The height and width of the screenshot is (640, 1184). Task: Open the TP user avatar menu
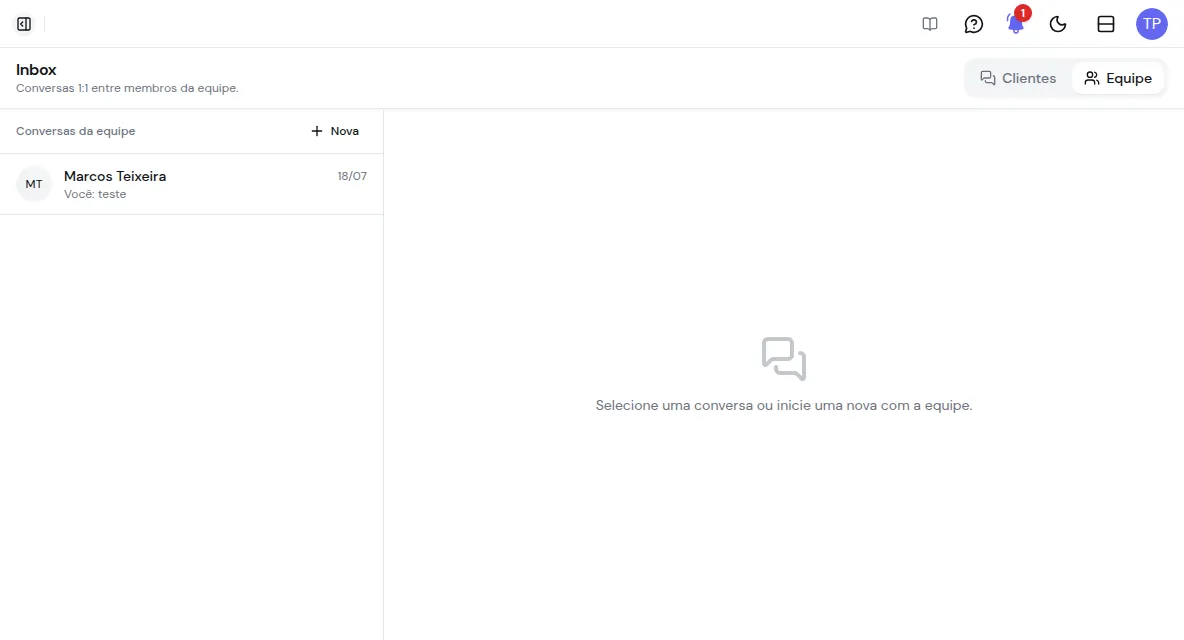[1152, 24]
